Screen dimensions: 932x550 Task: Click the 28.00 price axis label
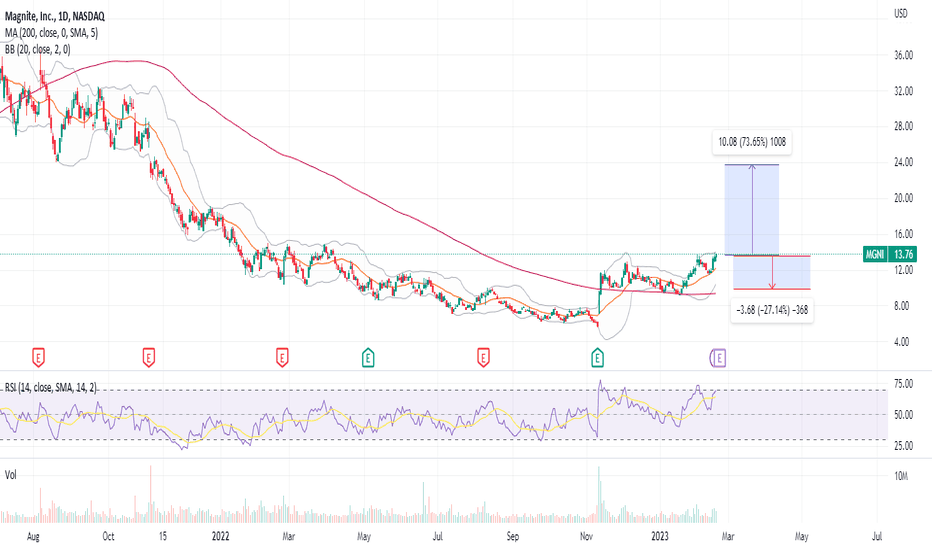click(x=903, y=126)
